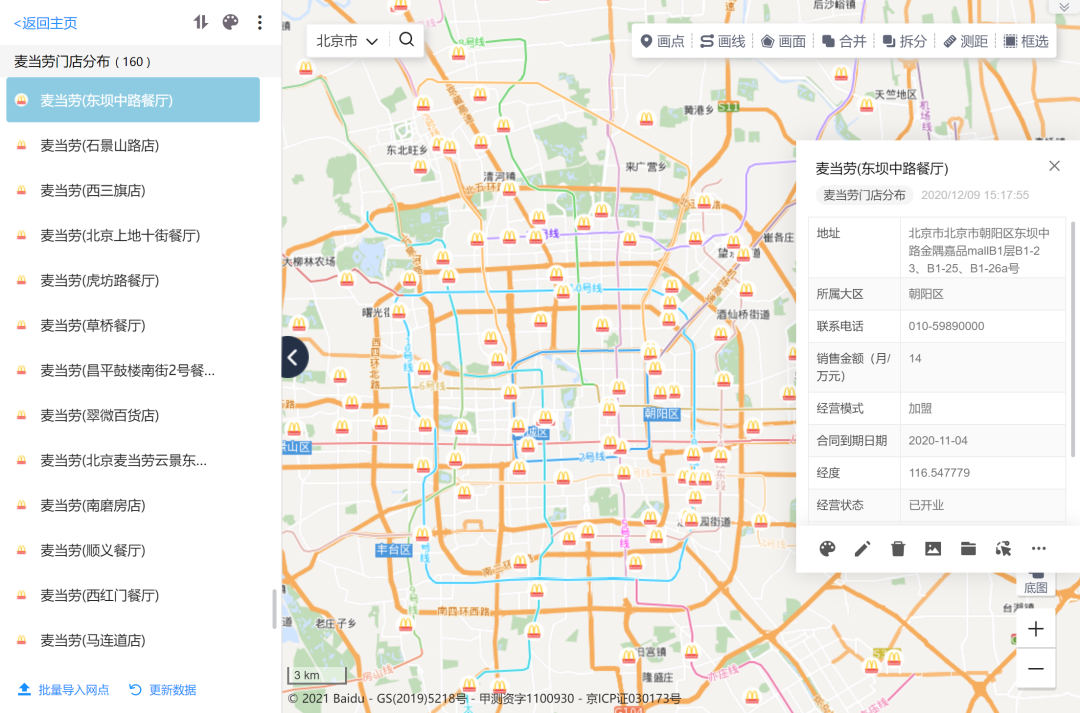Image resolution: width=1080 pixels, height=713 pixels.
Task: Activate the 测距 (measure distance) tool
Action: pyautogui.click(x=963, y=42)
